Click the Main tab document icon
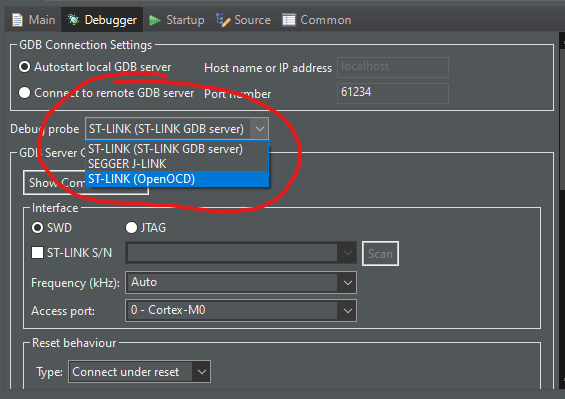The width and height of the screenshot is (565, 399). [x=17, y=20]
